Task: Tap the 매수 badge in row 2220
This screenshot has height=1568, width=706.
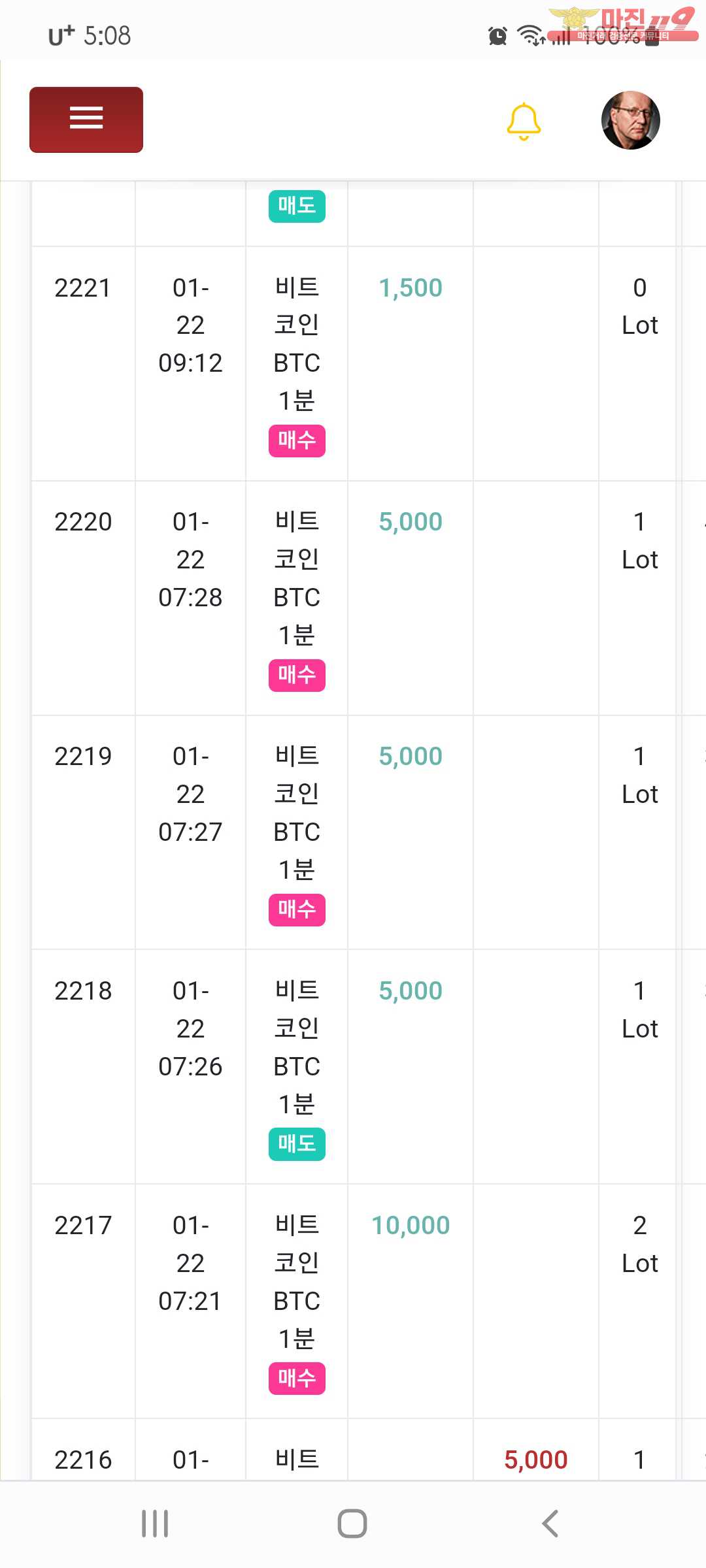Action: coord(297,675)
